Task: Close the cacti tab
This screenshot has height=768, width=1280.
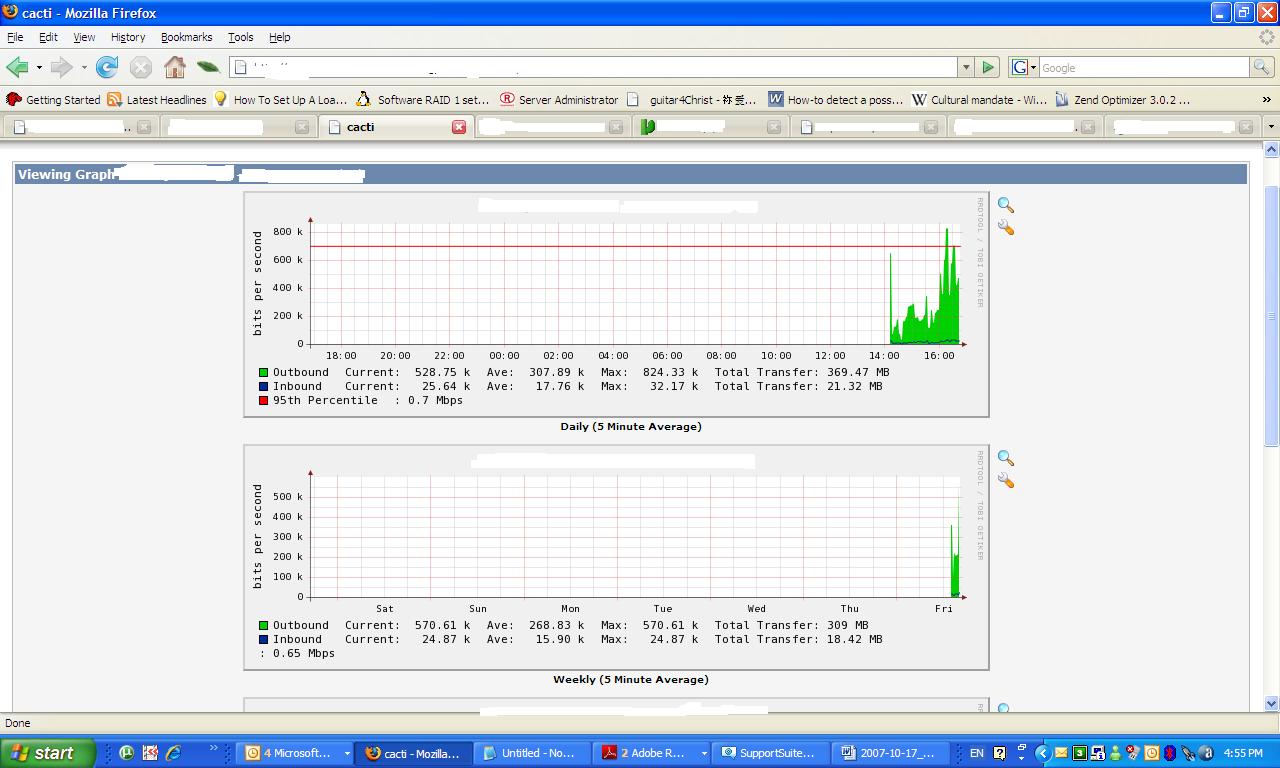Action: click(x=459, y=127)
